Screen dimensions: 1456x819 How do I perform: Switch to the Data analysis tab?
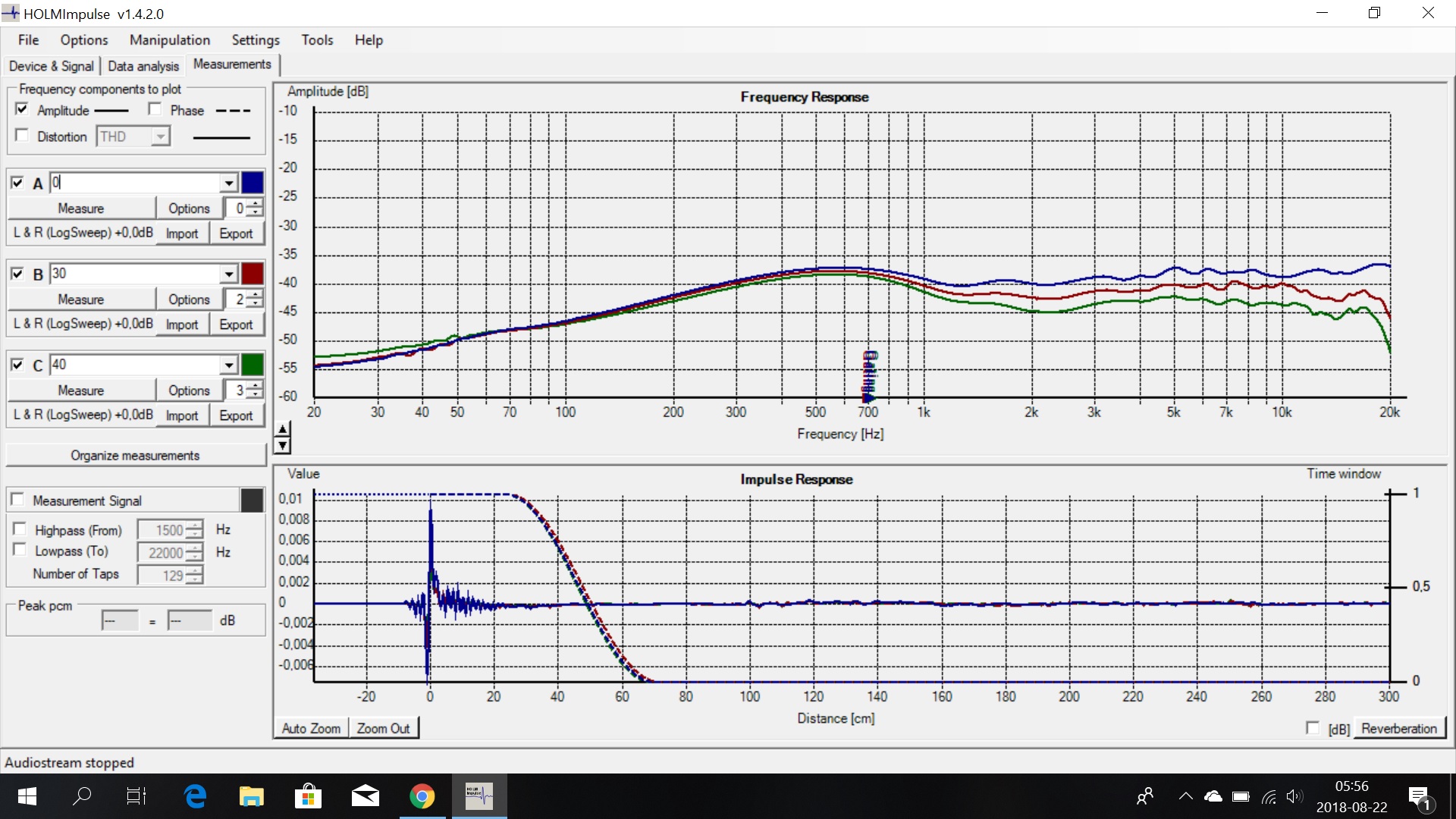pos(142,65)
